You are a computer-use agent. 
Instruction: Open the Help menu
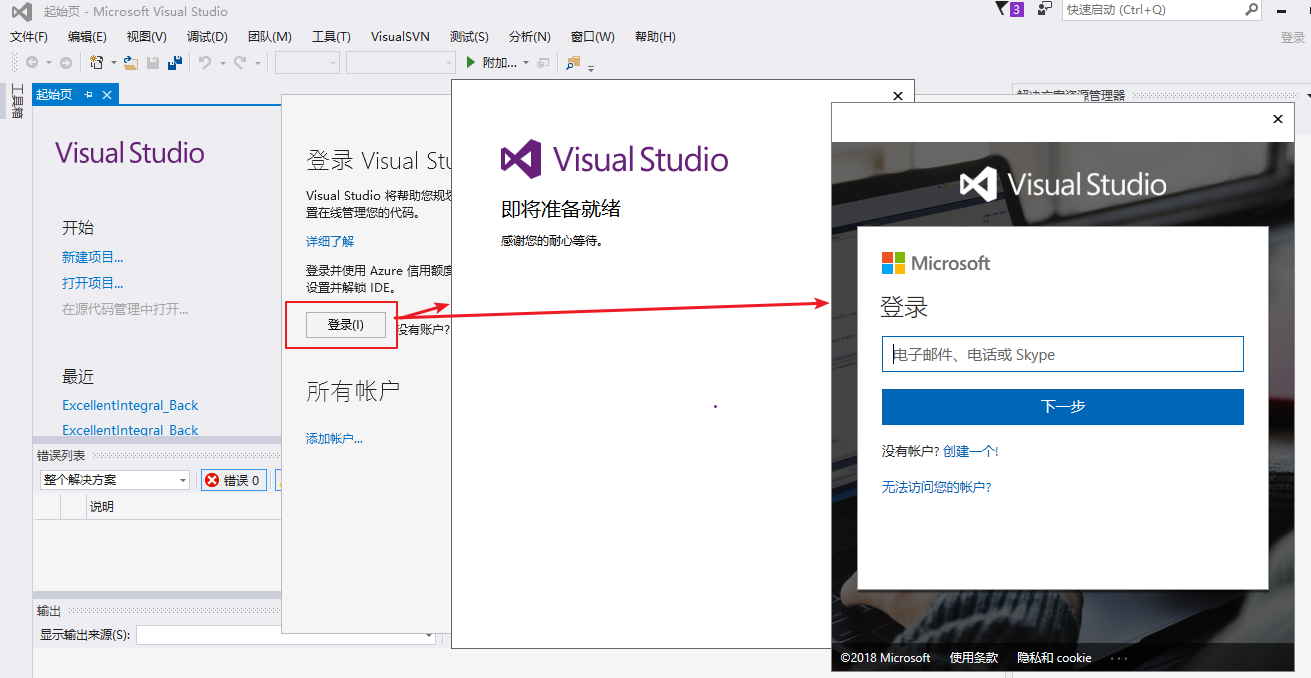[655, 36]
